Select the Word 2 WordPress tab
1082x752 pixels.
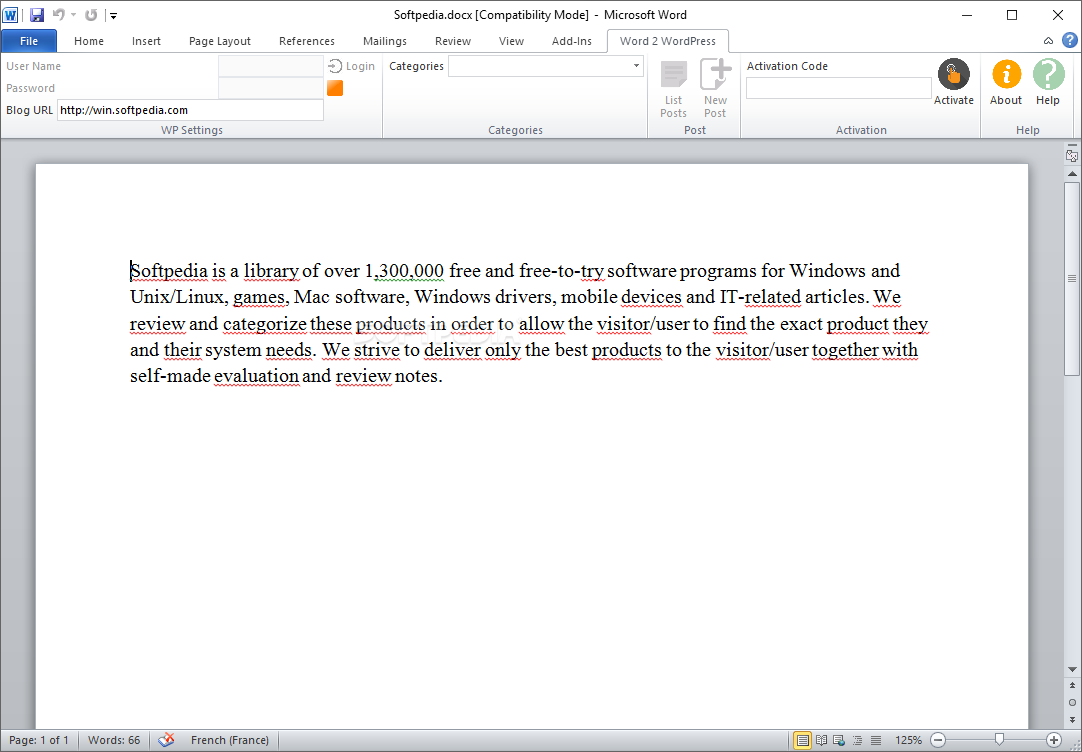pyautogui.click(x=667, y=41)
